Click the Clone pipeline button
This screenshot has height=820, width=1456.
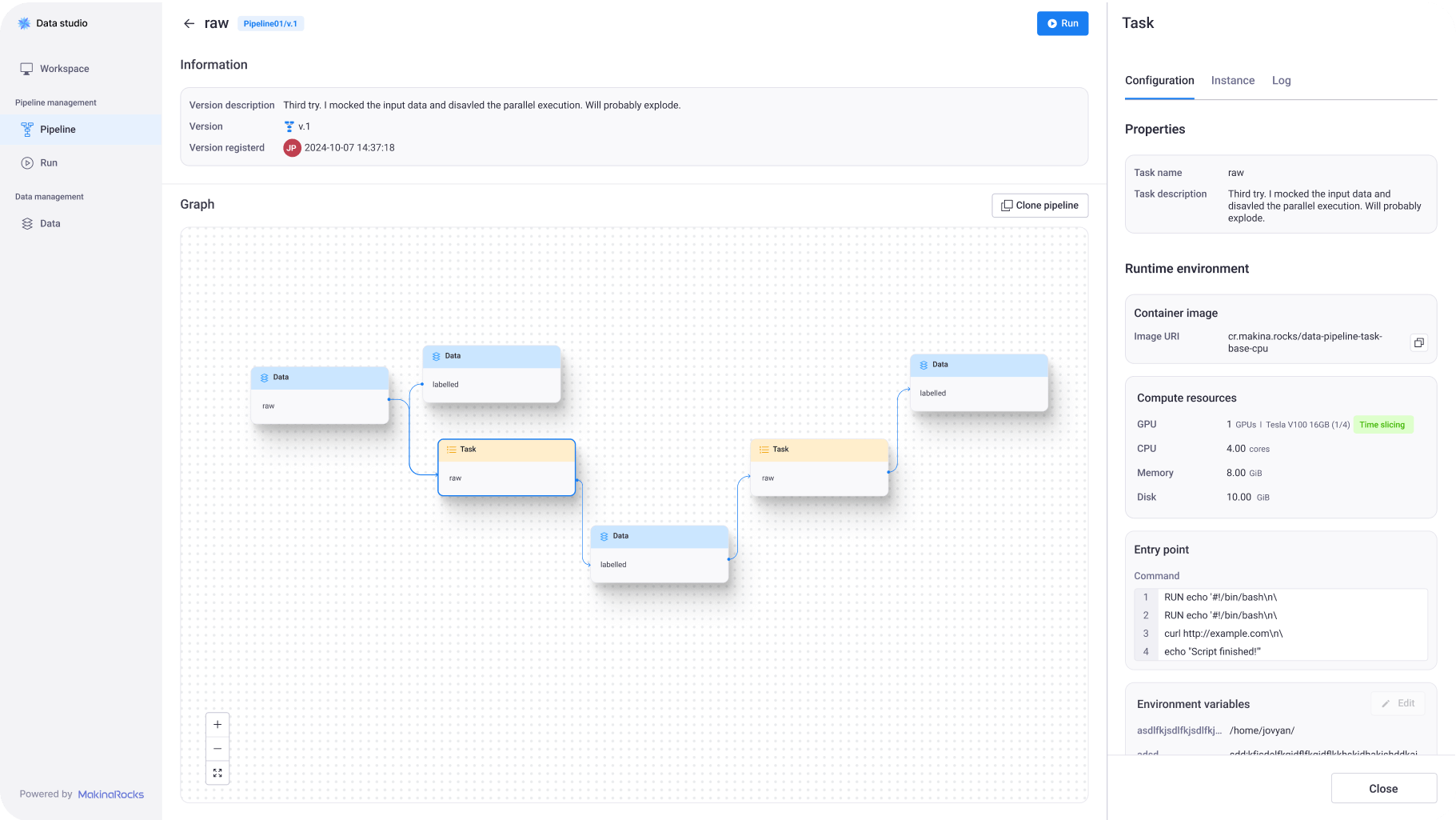[1039, 206]
